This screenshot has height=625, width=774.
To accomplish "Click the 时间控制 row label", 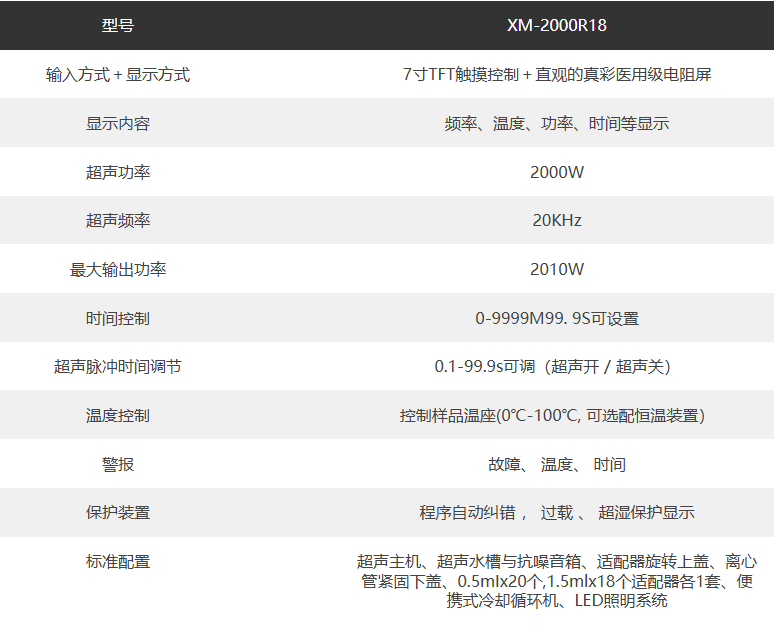I will click(x=117, y=319).
